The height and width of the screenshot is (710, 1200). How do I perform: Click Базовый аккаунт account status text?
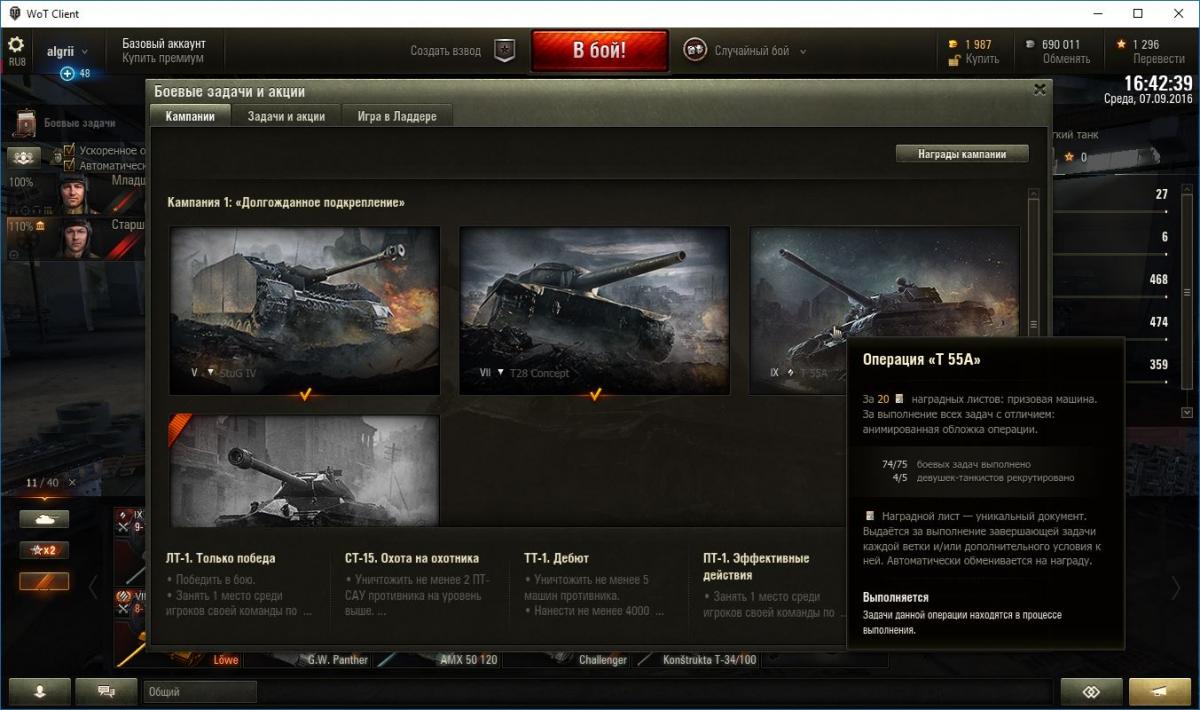(164, 44)
